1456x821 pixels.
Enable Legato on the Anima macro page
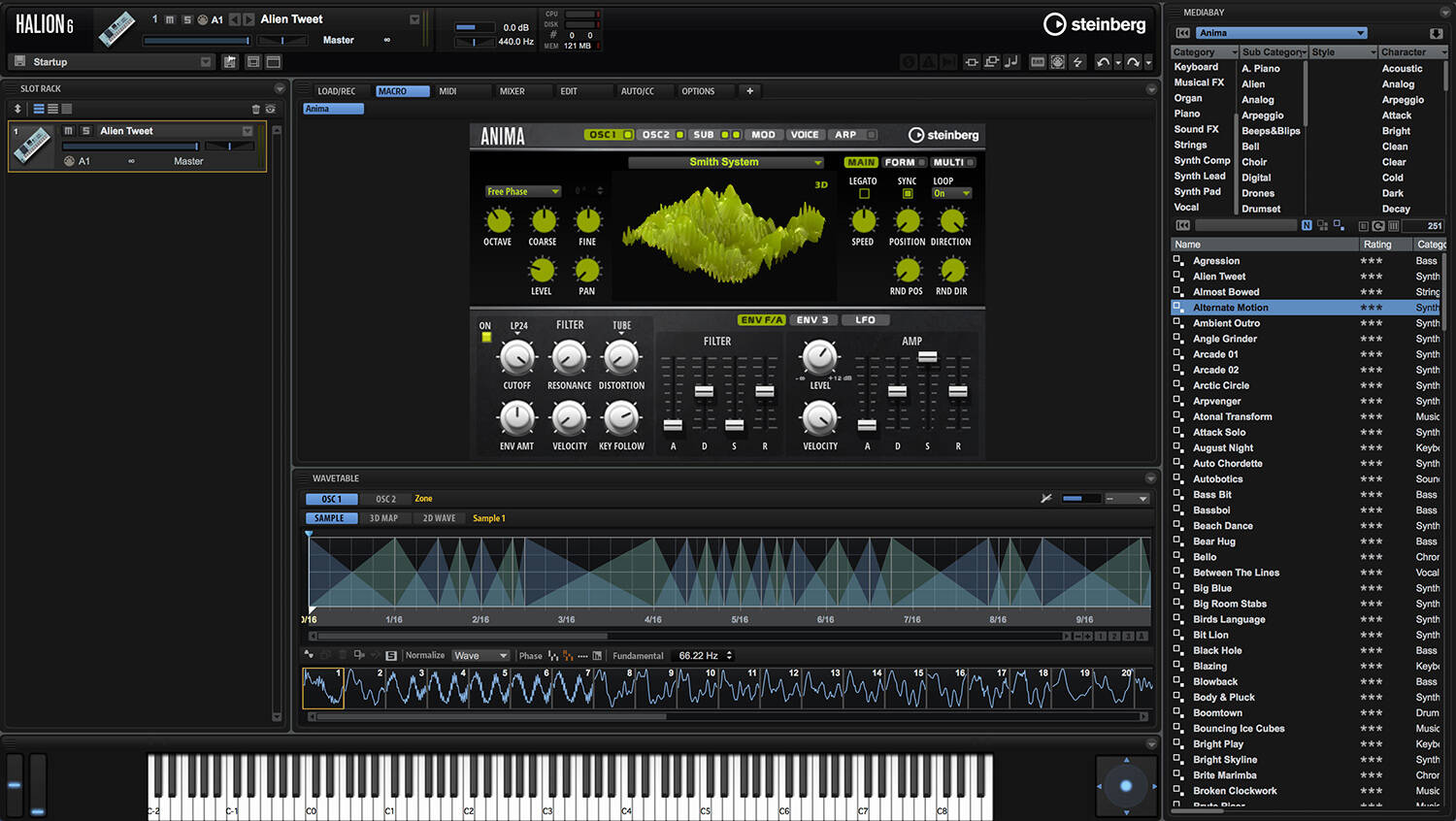click(863, 193)
